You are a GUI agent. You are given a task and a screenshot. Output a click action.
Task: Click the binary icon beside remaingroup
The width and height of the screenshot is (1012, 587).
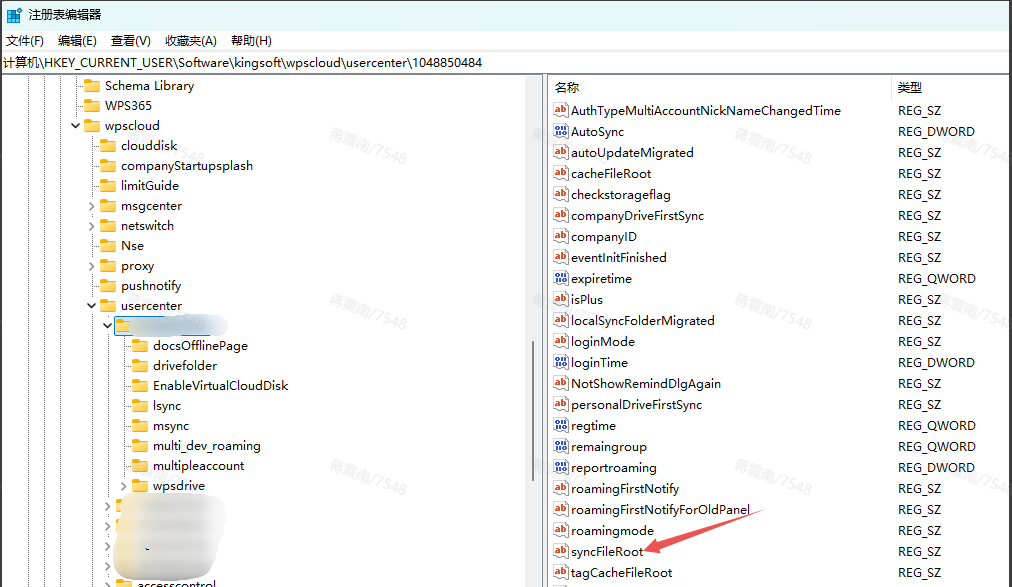click(560, 446)
